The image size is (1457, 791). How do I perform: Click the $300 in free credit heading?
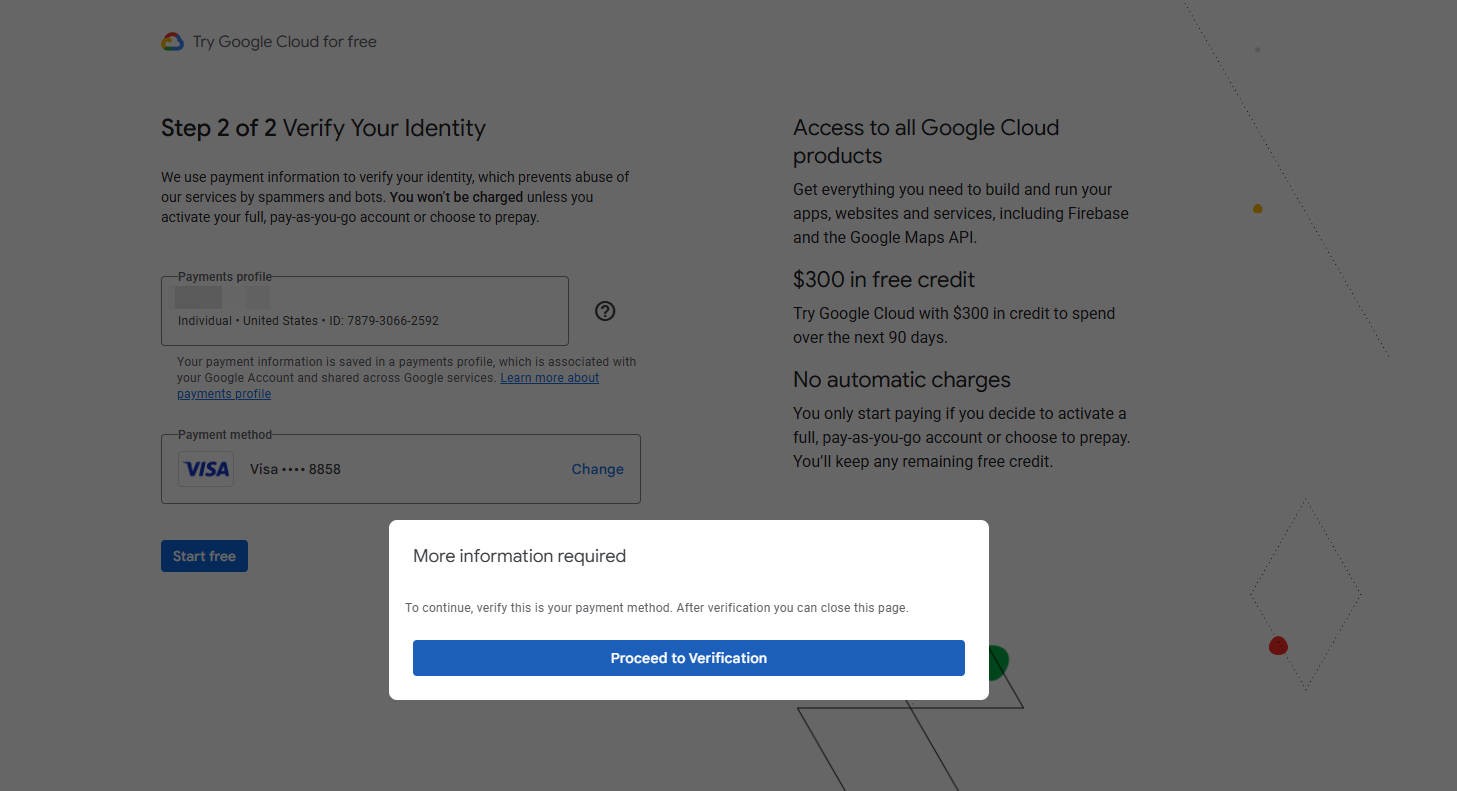click(x=884, y=280)
